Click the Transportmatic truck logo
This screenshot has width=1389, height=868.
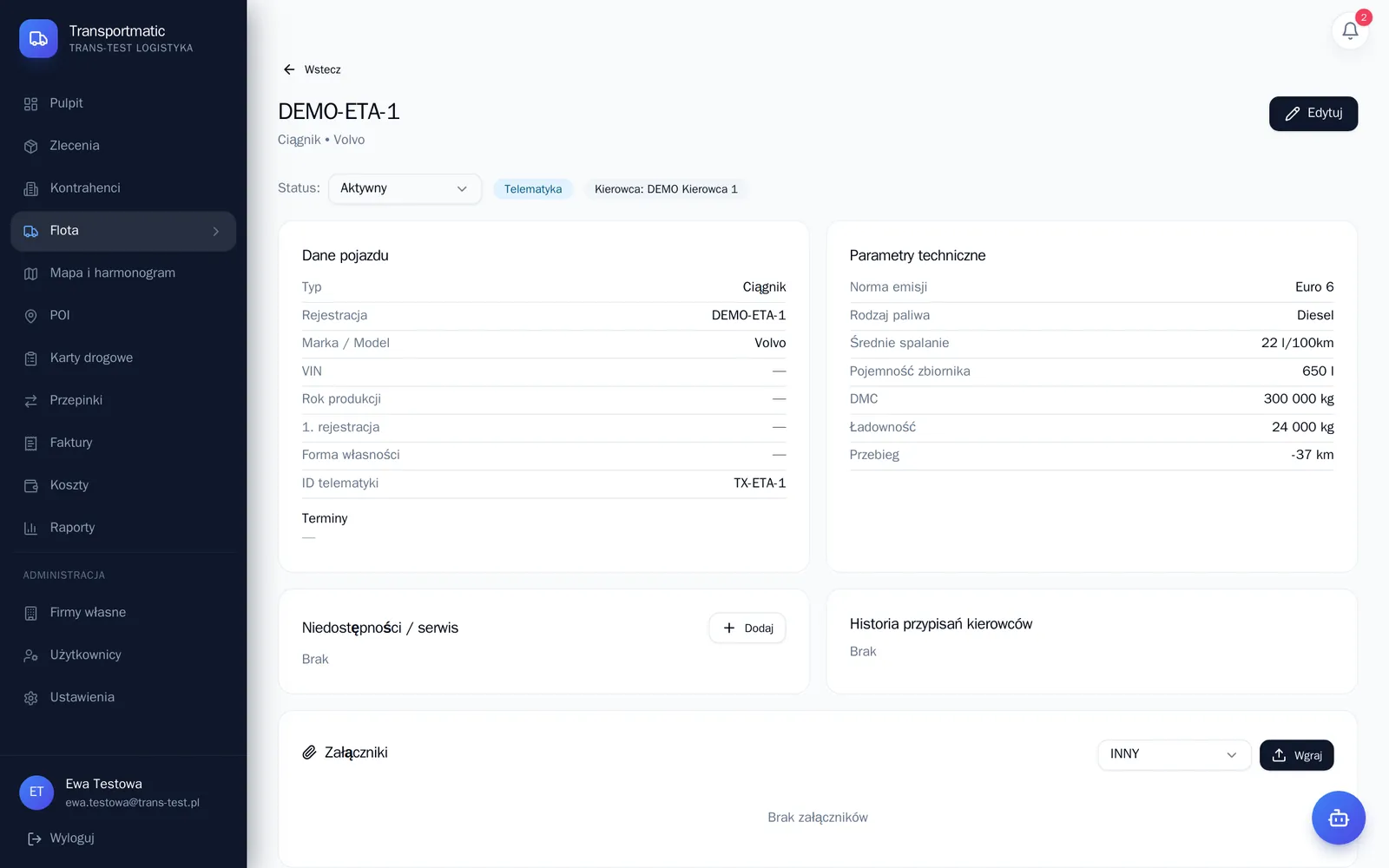click(x=38, y=38)
